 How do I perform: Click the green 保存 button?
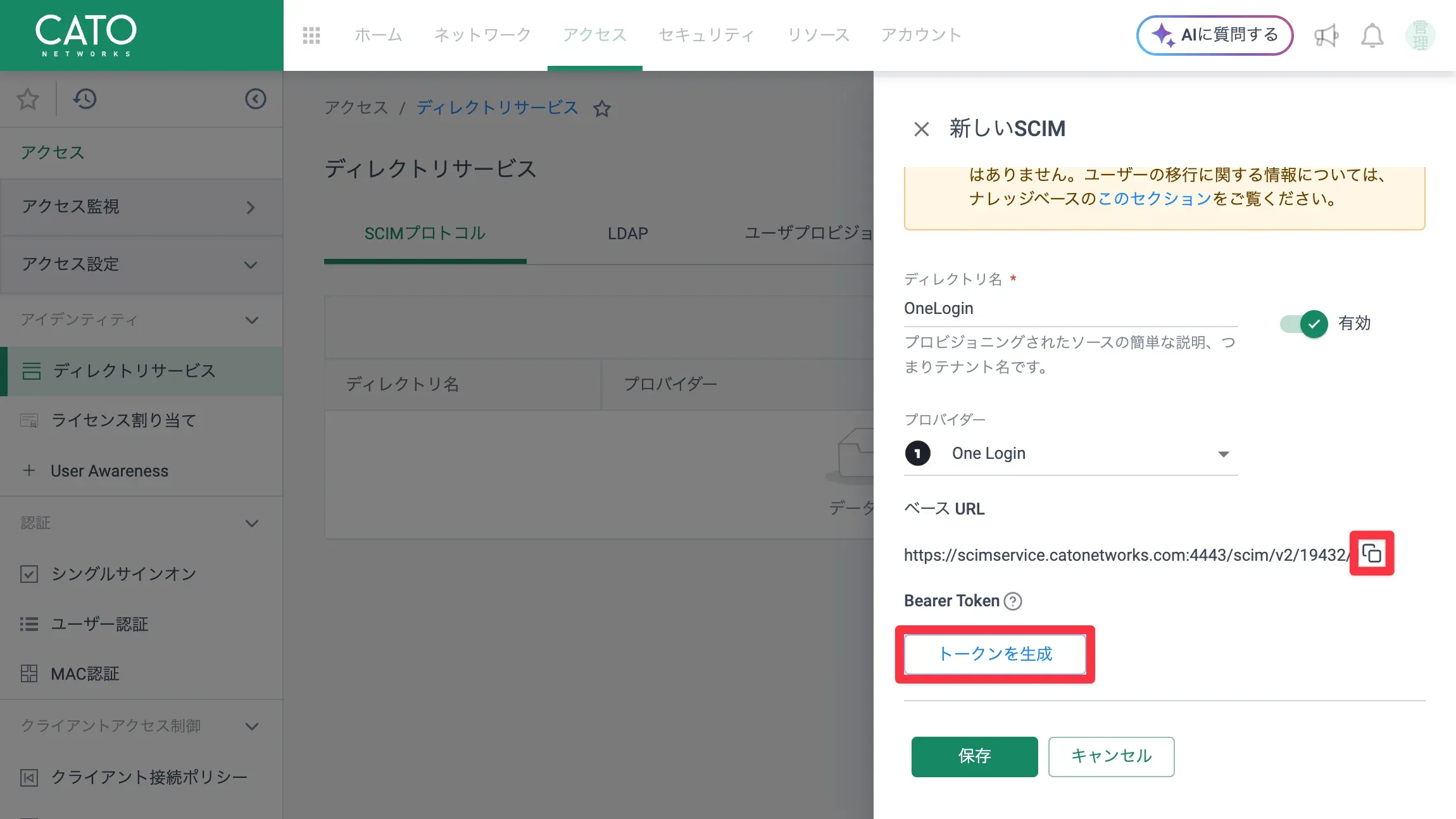click(x=974, y=756)
